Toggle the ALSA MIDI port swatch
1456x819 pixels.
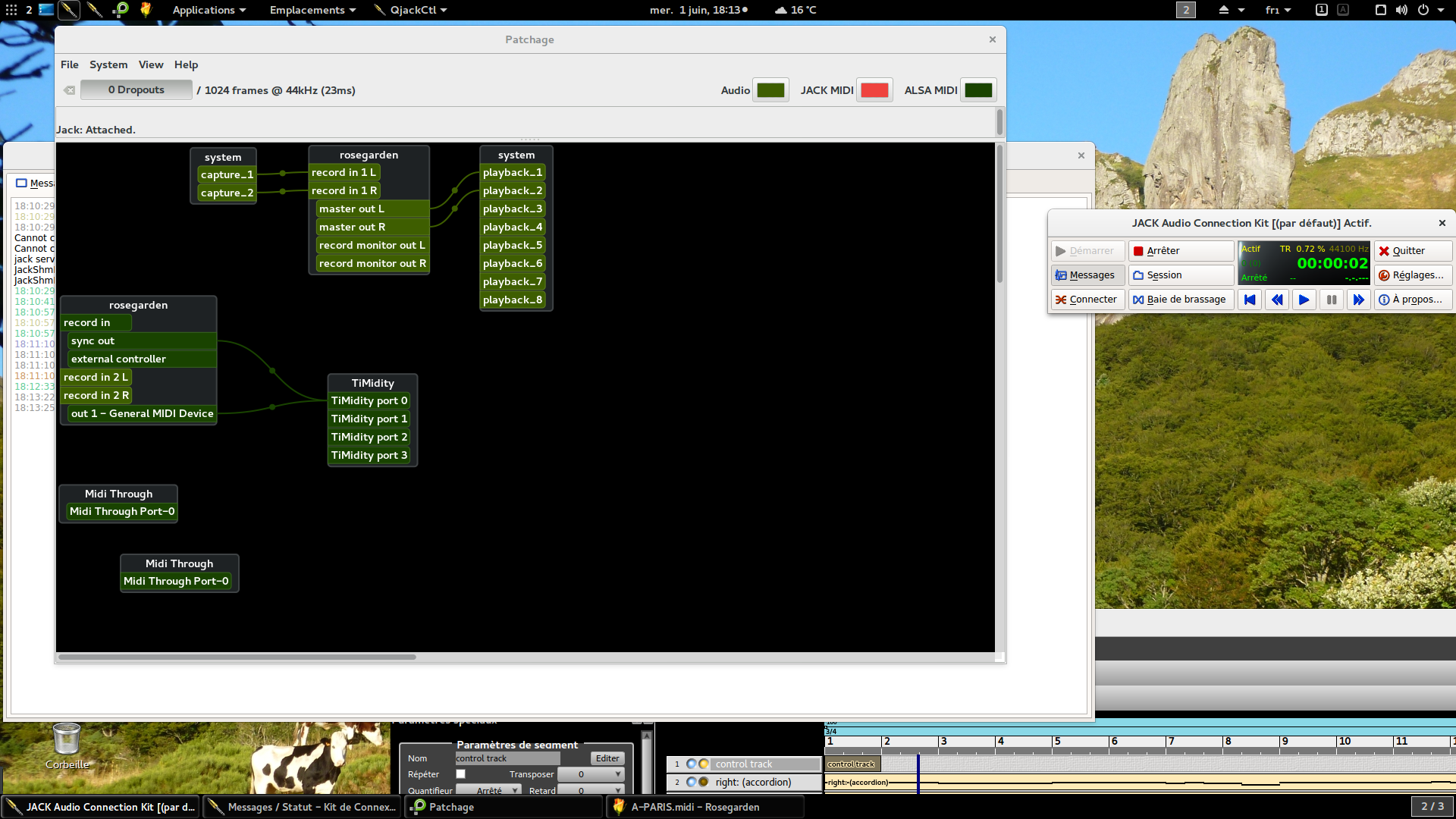coord(977,90)
